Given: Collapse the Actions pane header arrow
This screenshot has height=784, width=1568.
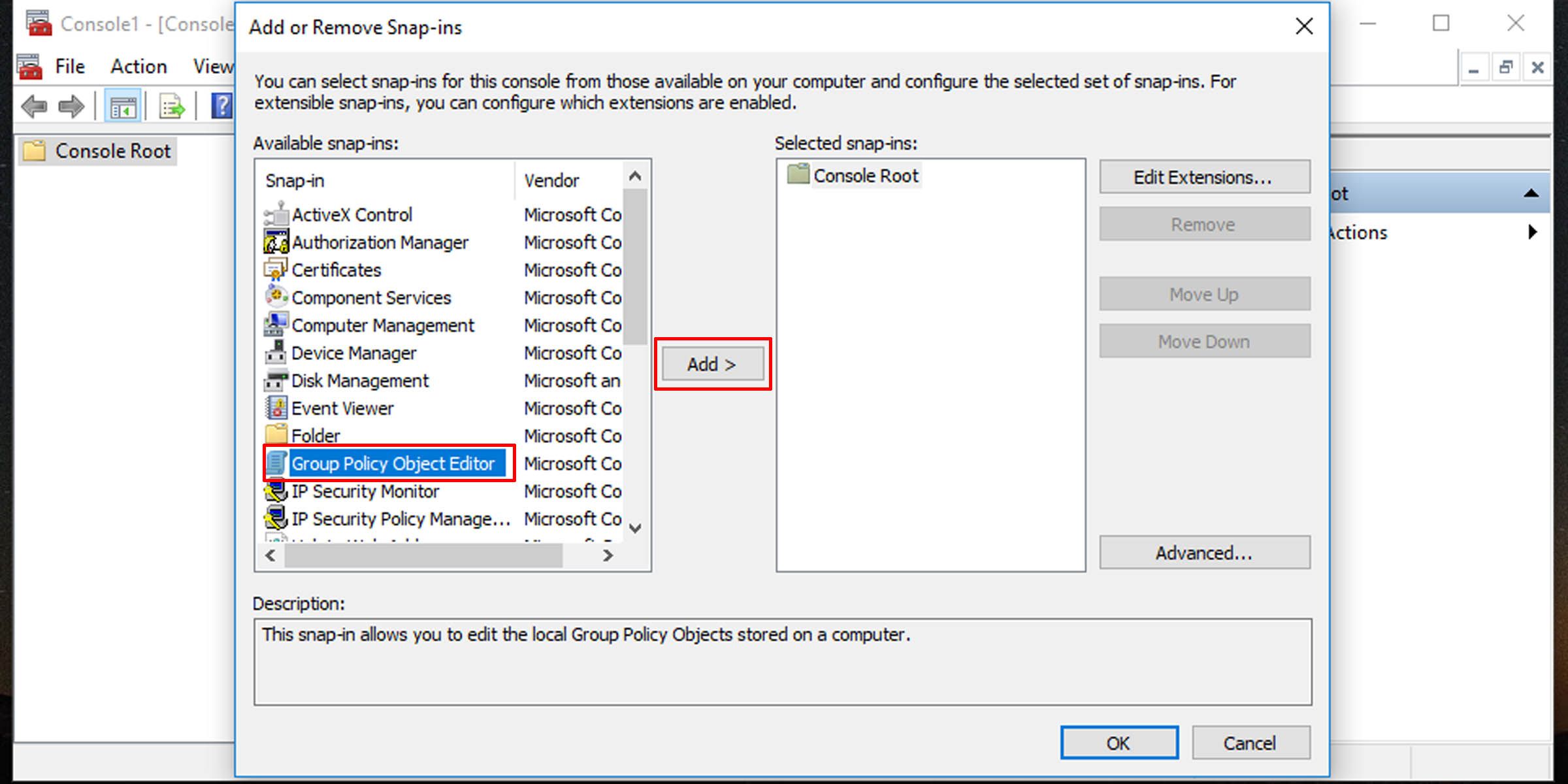Looking at the screenshot, I should pos(1531,193).
